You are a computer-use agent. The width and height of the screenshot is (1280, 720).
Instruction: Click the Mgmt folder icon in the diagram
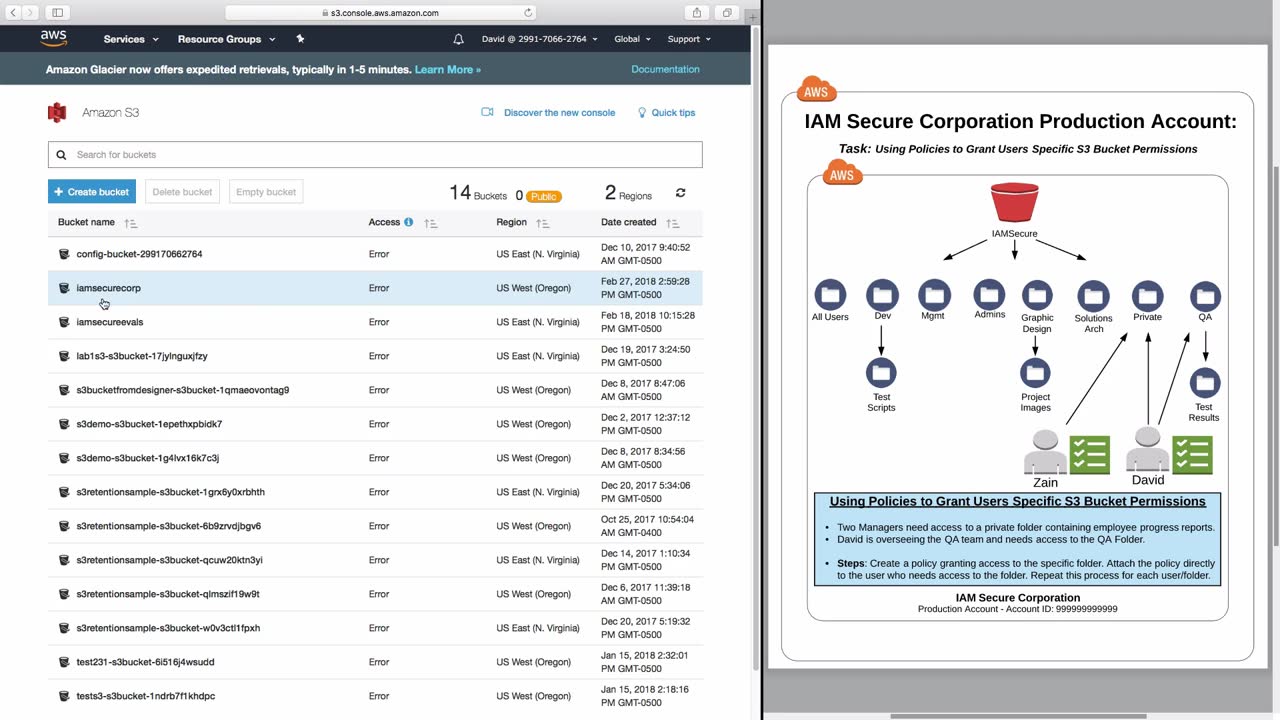[934, 295]
